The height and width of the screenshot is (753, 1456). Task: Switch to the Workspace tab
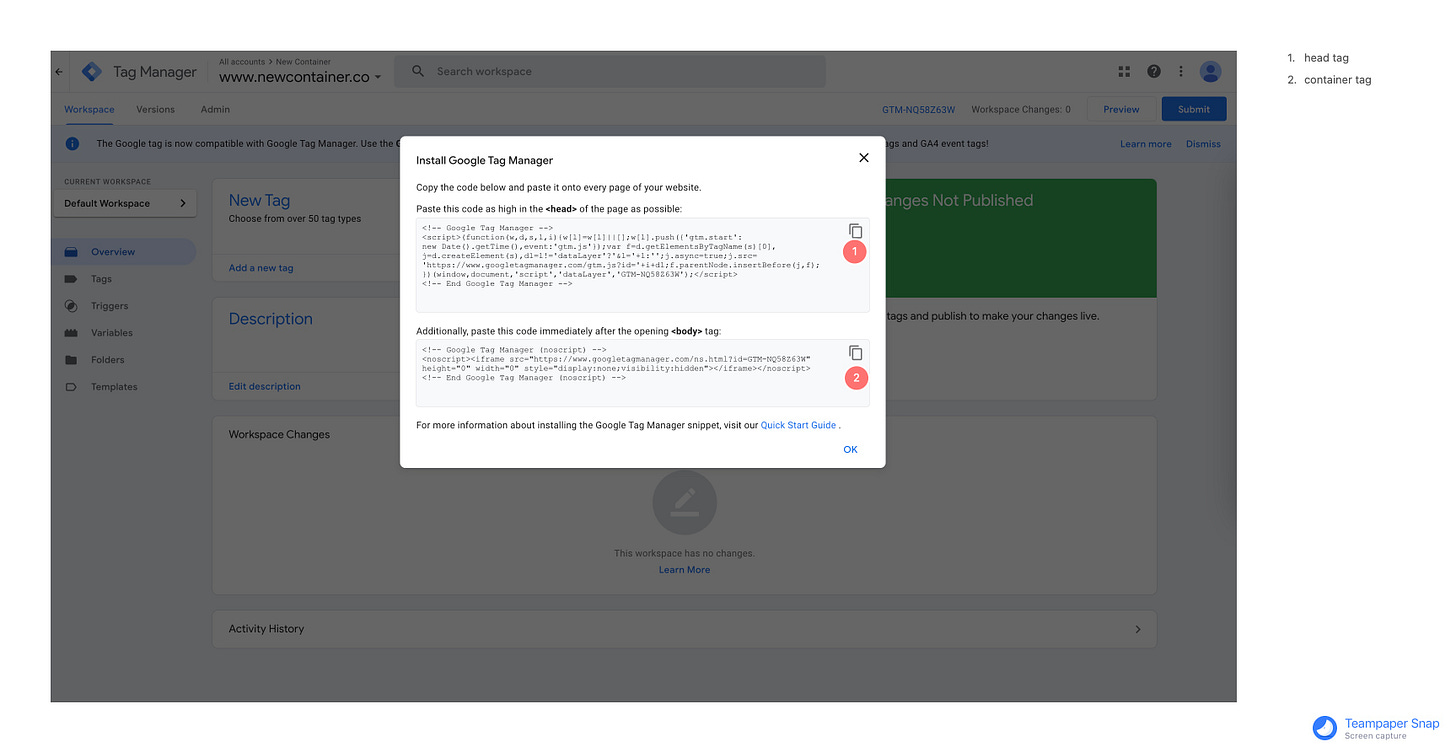pyautogui.click(x=89, y=110)
